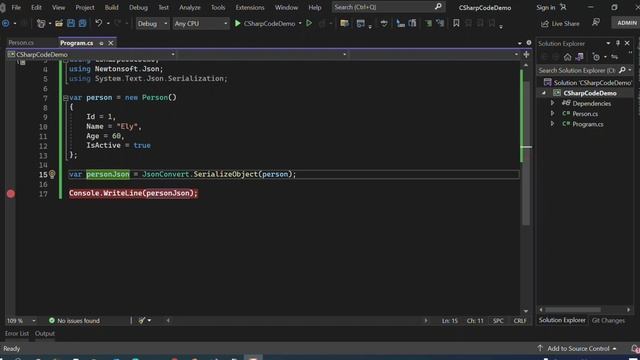Viewport: 640px width, 360px height.
Task: Click the Solution Explorer Home icon
Action: point(567,57)
